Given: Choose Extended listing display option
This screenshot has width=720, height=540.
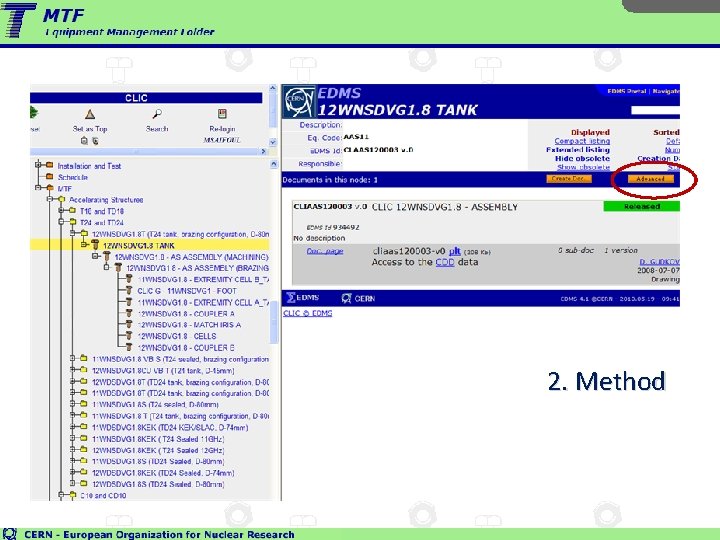Looking at the screenshot, I should point(578,150).
